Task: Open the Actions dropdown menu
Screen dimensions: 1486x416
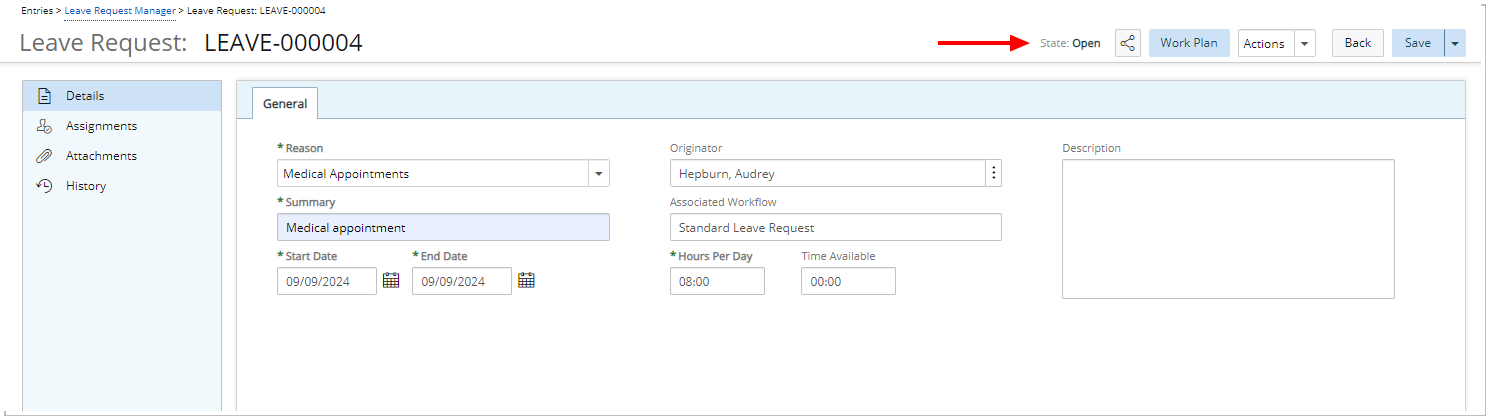Action: click(x=1304, y=43)
